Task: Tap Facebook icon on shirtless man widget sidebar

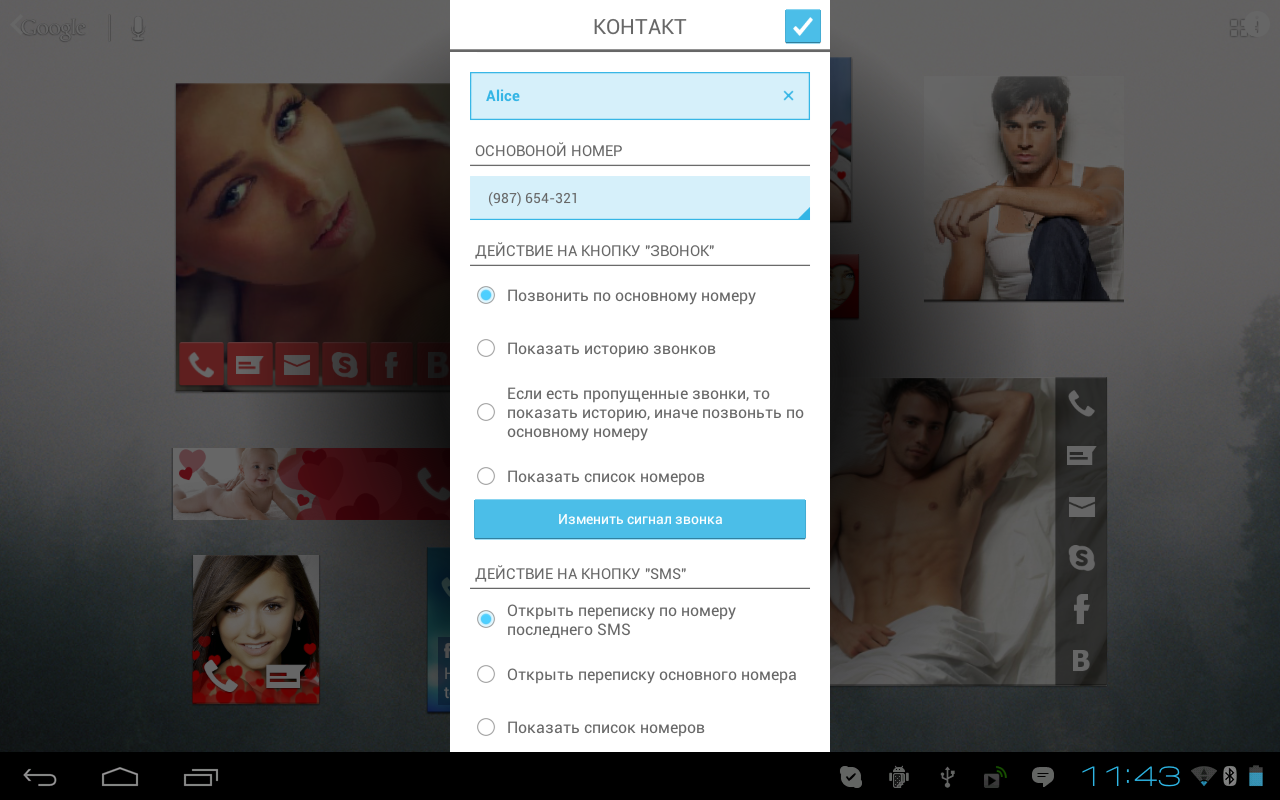Action: click(x=1081, y=609)
